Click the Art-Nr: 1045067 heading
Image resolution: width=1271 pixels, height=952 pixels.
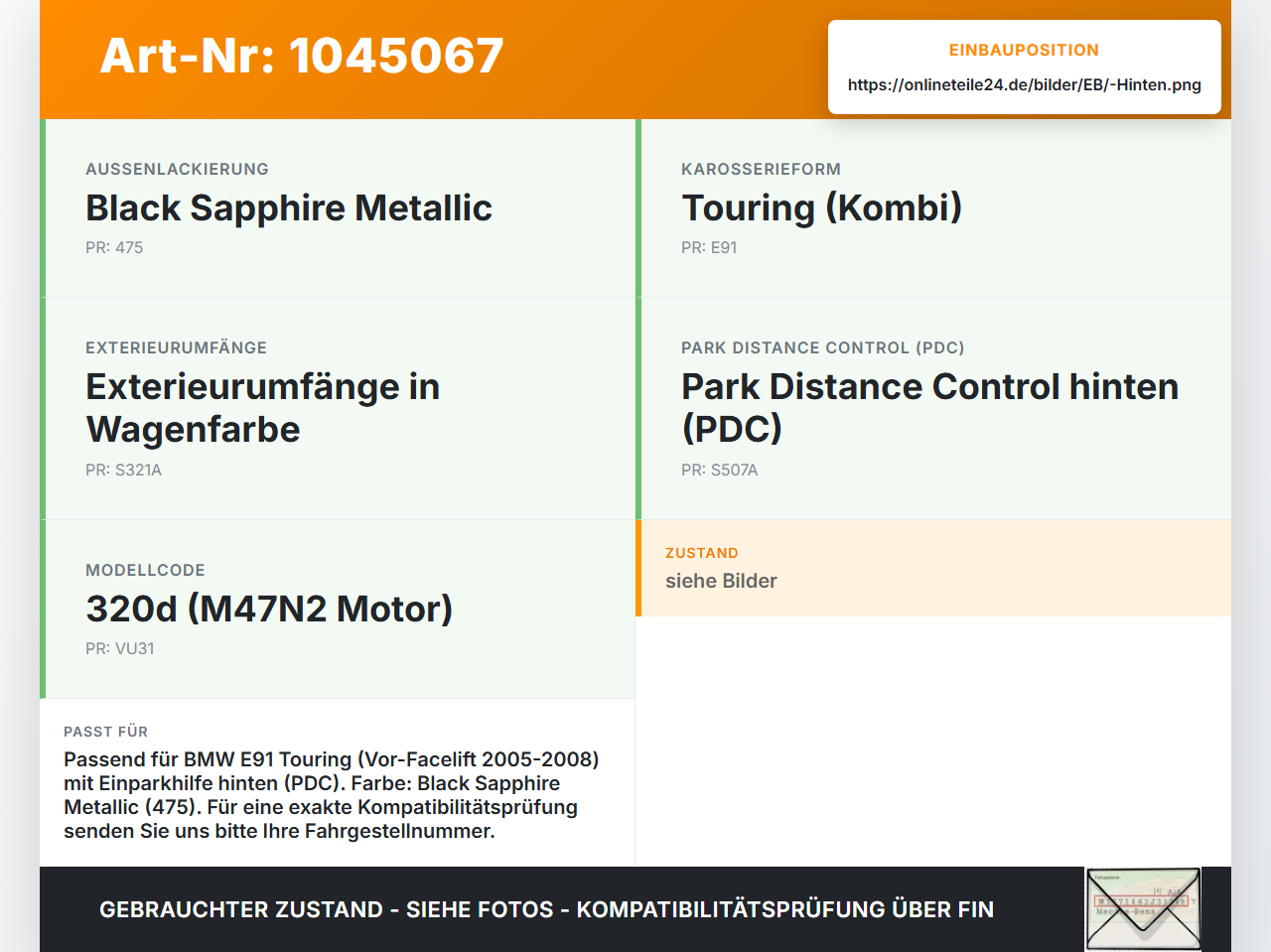pyautogui.click(x=302, y=57)
